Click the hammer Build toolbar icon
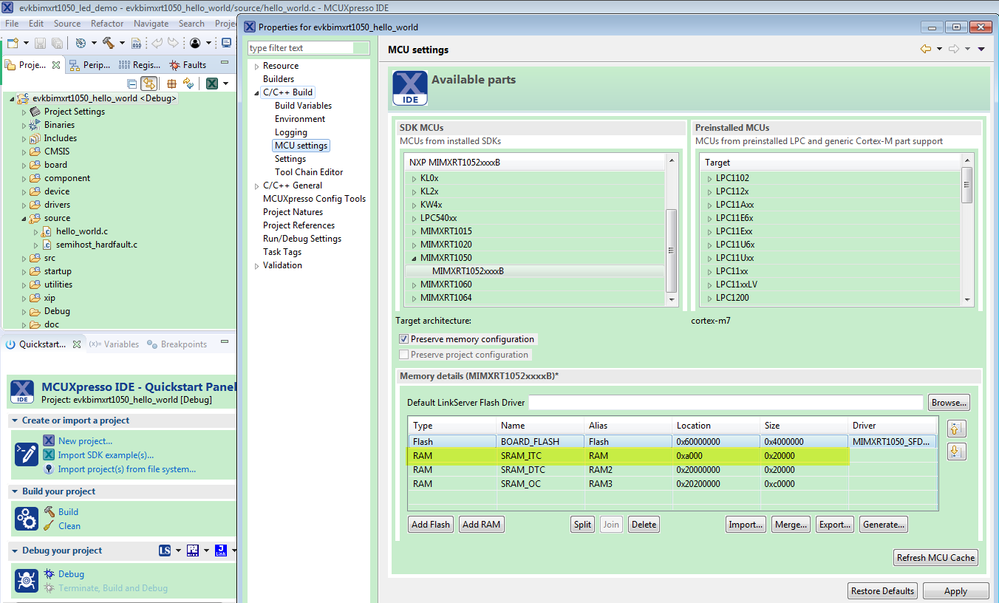The height and width of the screenshot is (603, 999). coord(108,43)
